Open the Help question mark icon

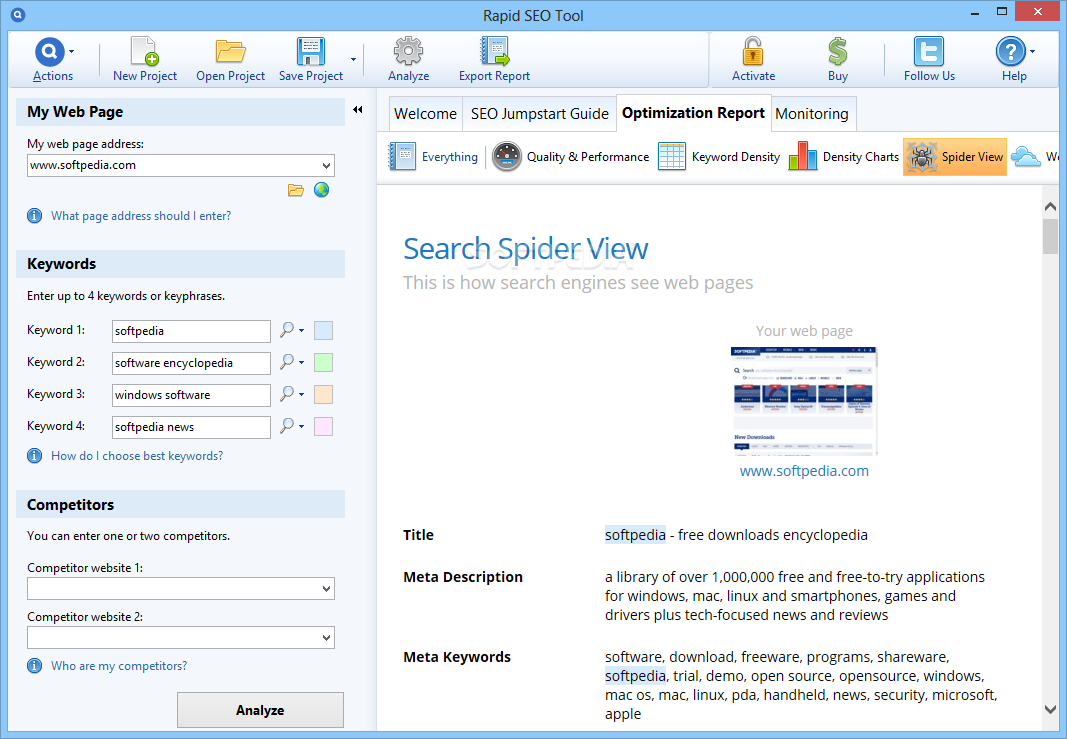coord(1011,52)
